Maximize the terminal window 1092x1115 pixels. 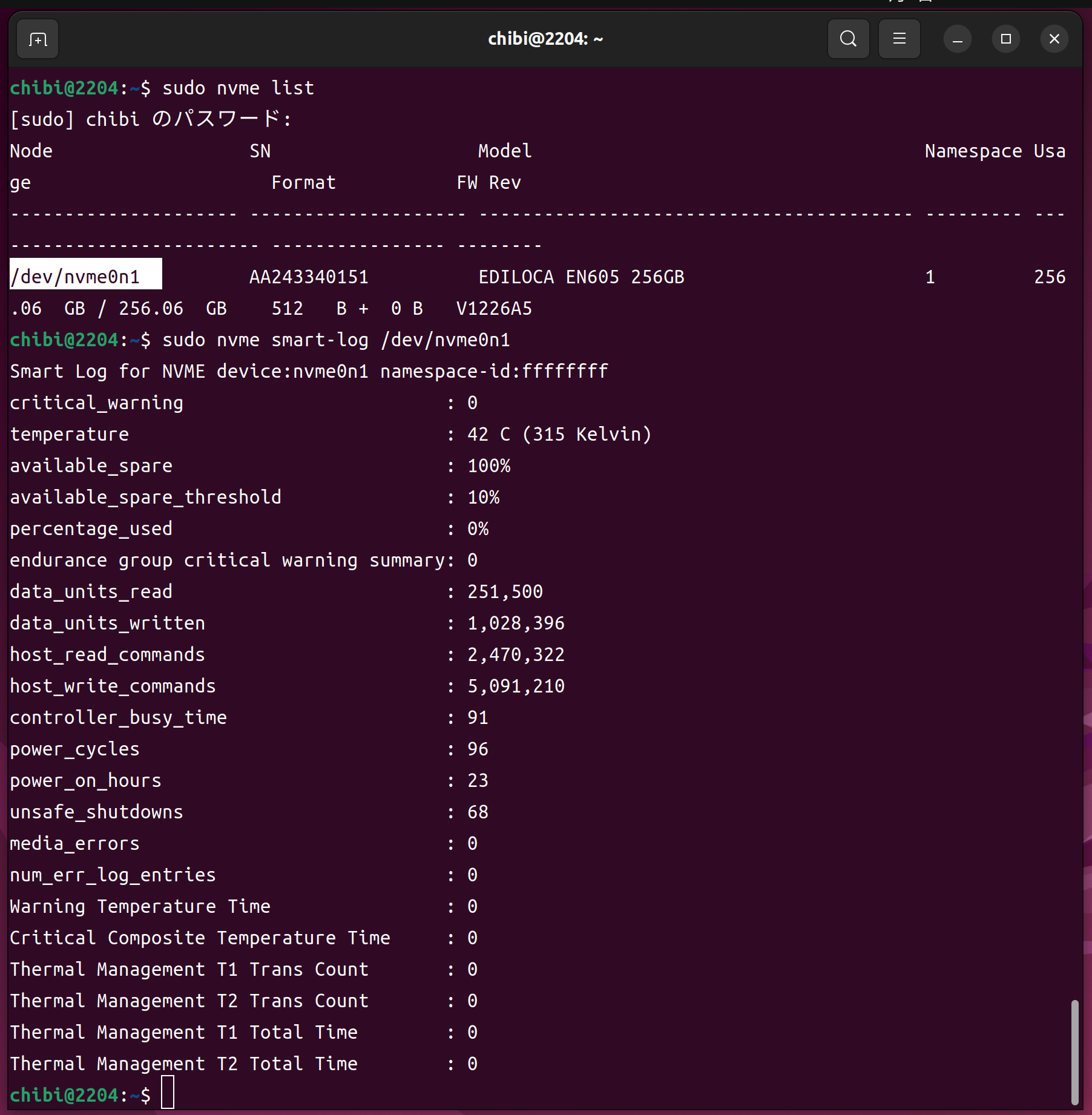[1005, 39]
